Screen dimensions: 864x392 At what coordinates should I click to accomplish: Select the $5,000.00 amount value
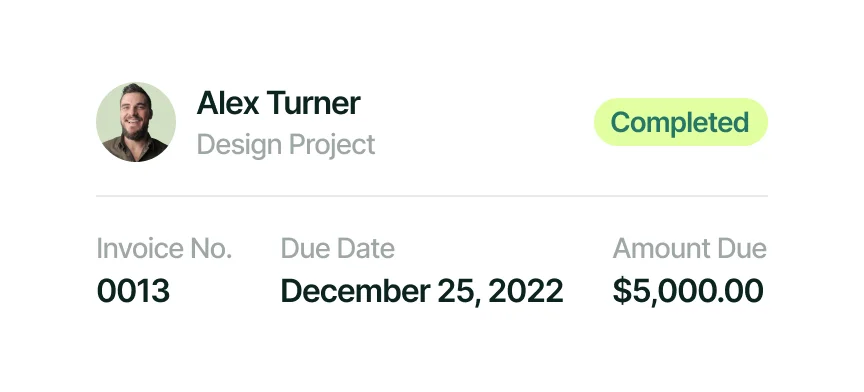coord(688,291)
